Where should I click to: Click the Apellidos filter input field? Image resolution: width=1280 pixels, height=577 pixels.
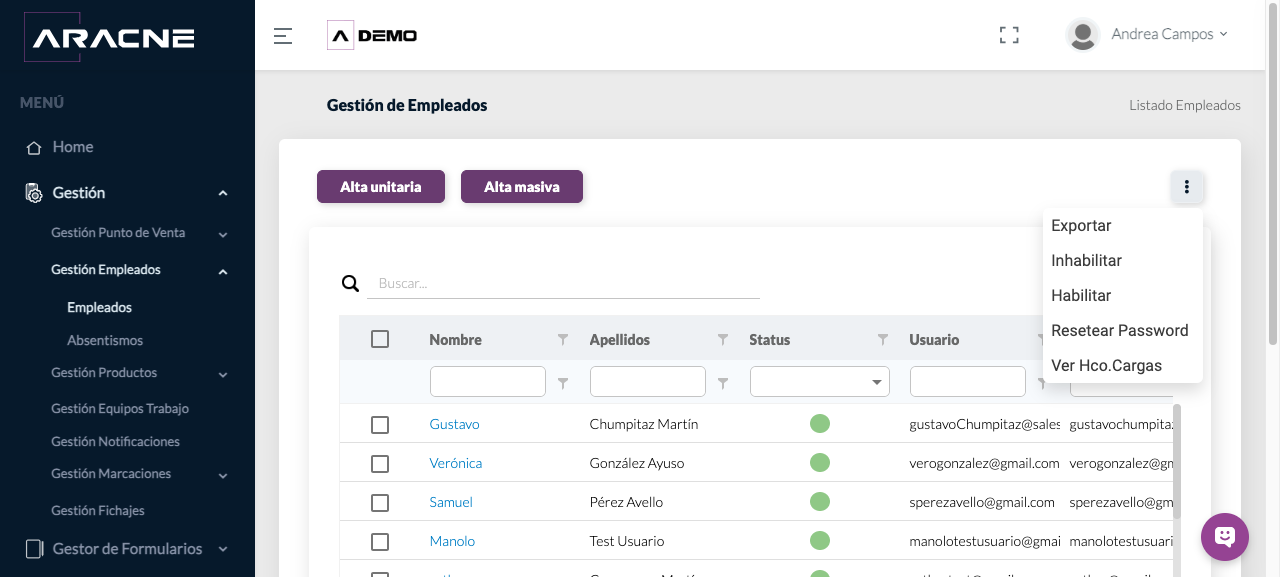648,382
